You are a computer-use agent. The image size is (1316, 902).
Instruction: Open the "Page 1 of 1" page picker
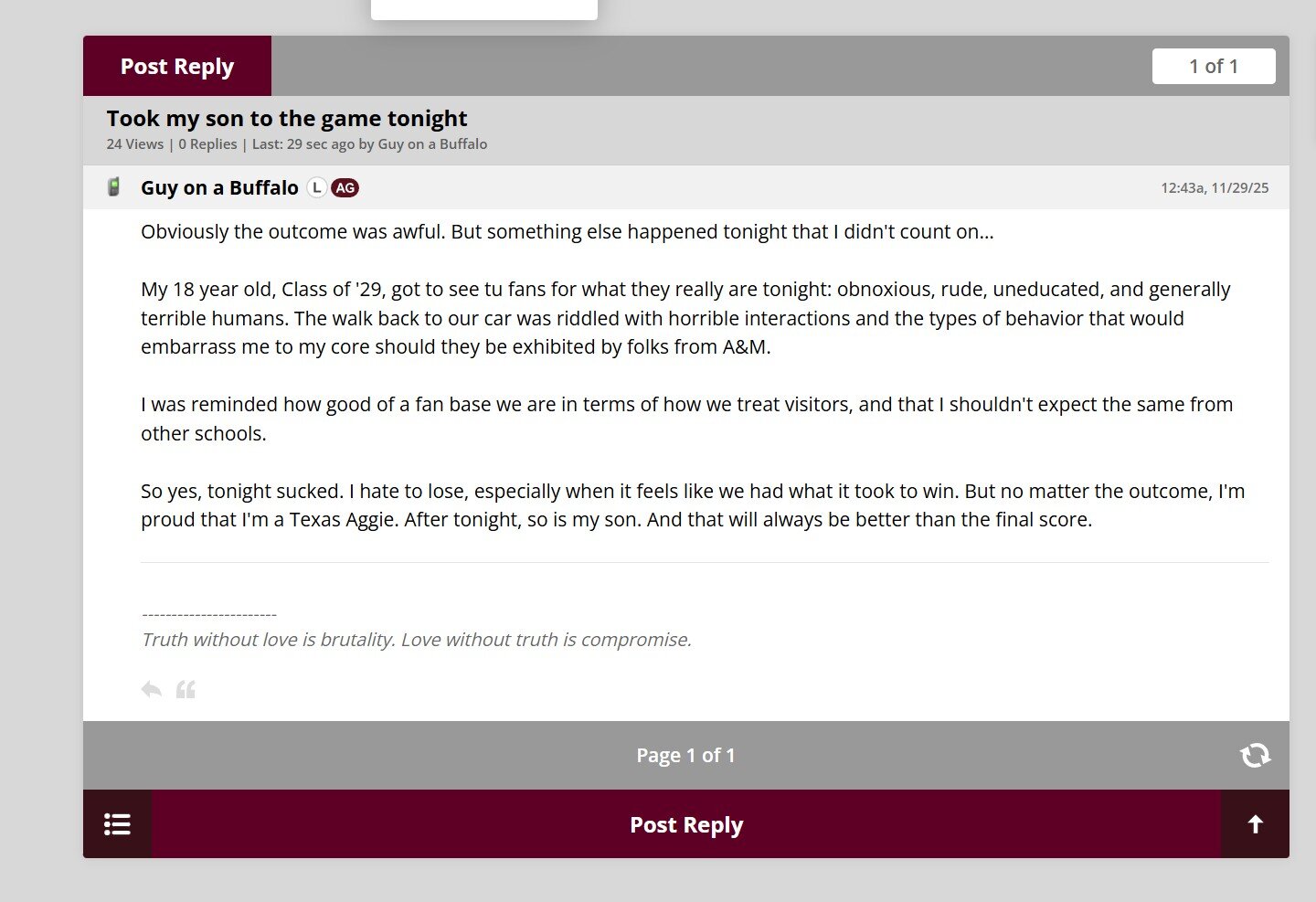(x=685, y=755)
